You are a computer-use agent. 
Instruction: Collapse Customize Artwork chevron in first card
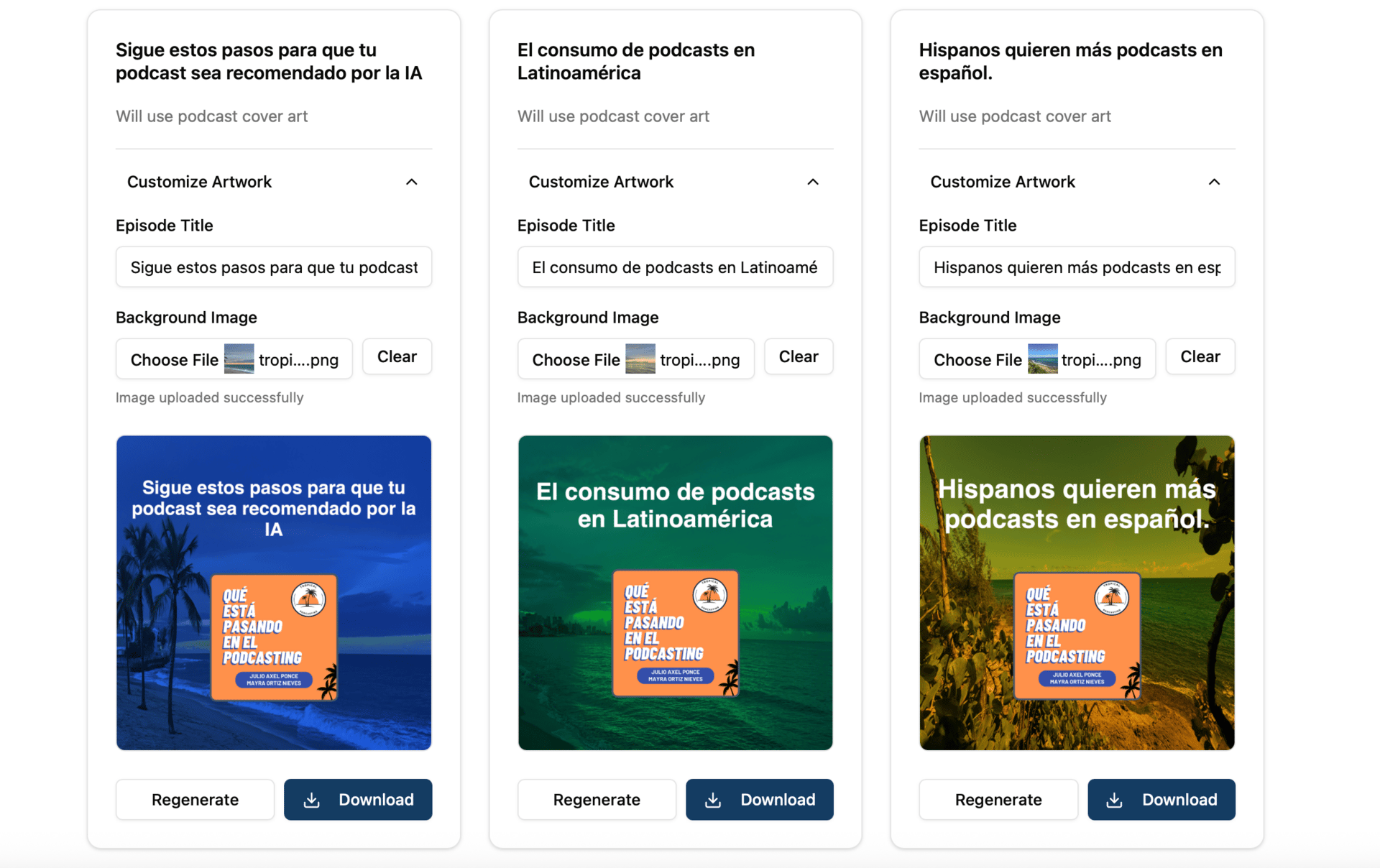coord(411,182)
